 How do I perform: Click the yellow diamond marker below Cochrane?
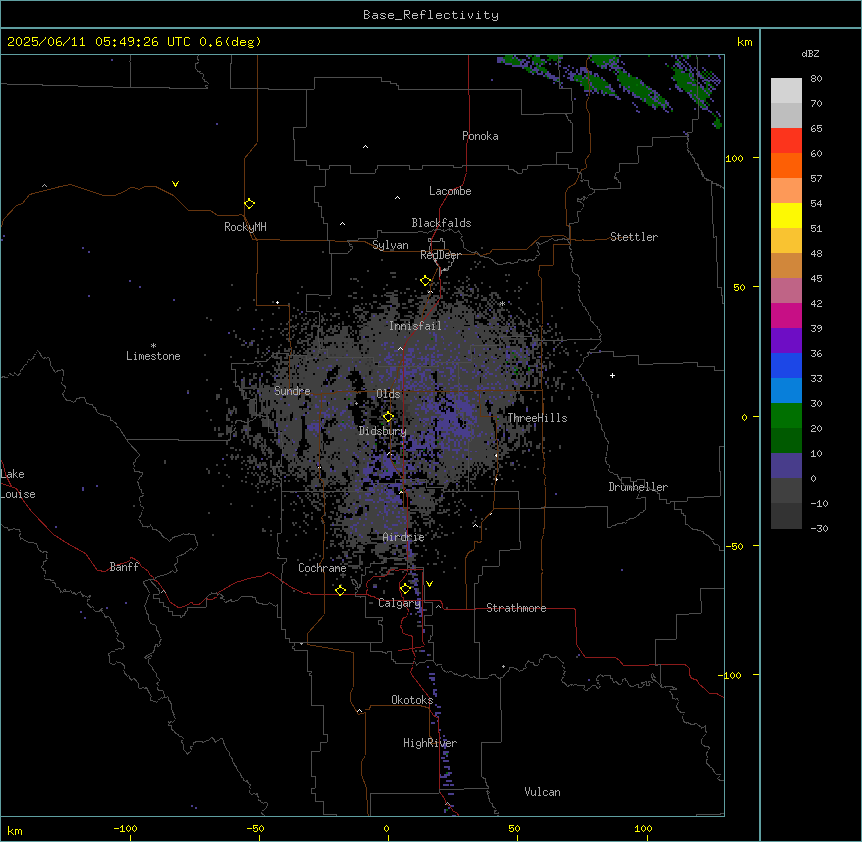[x=340, y=590]
